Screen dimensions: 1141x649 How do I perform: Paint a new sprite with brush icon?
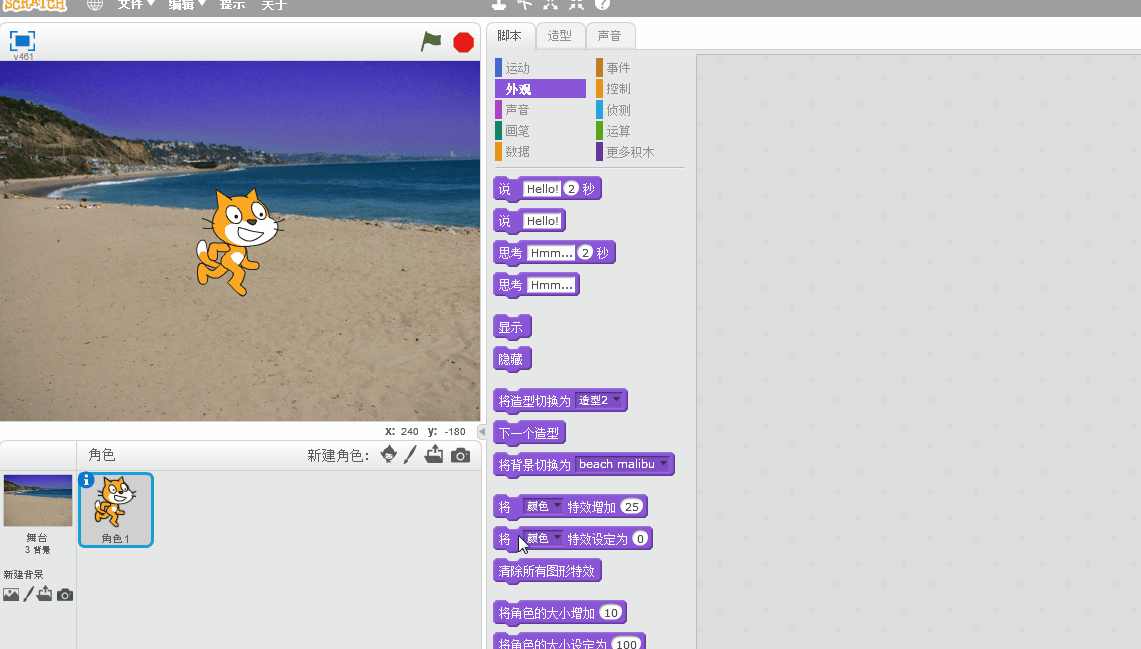point(410,455)
